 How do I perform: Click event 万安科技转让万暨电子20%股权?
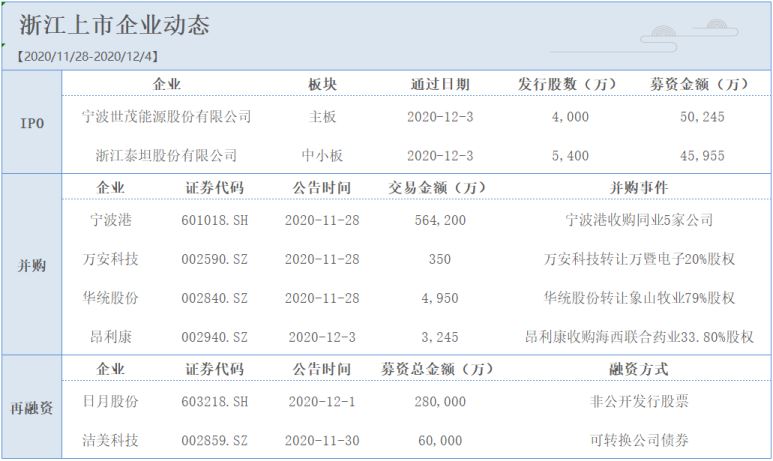click(x=639, y=259)
